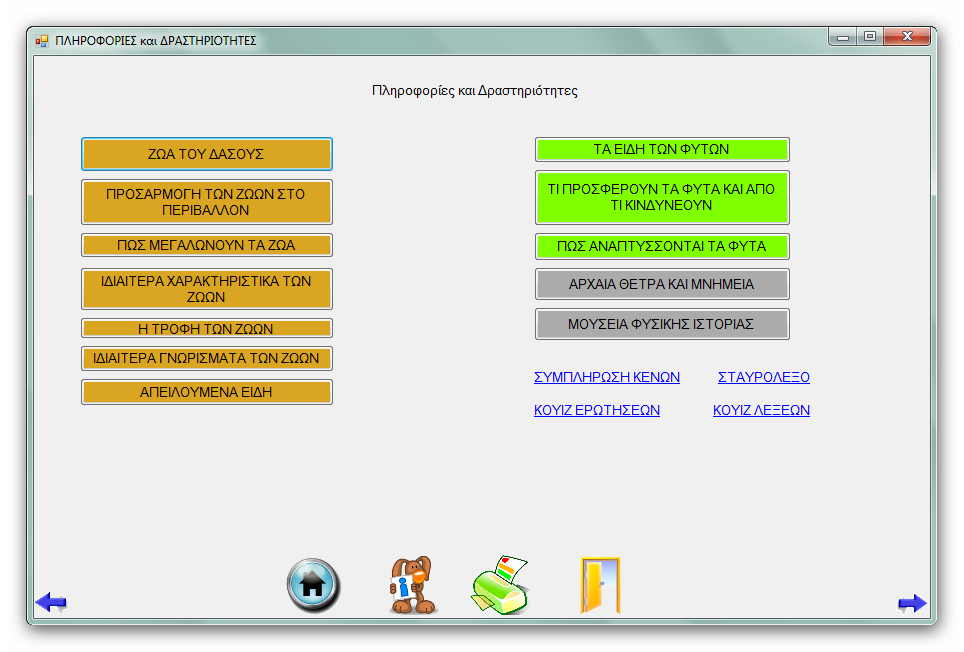This screenshot has height=652, width=964.
Task: Go forward with the blue right arrow
Action: click(x=912, y=603)
